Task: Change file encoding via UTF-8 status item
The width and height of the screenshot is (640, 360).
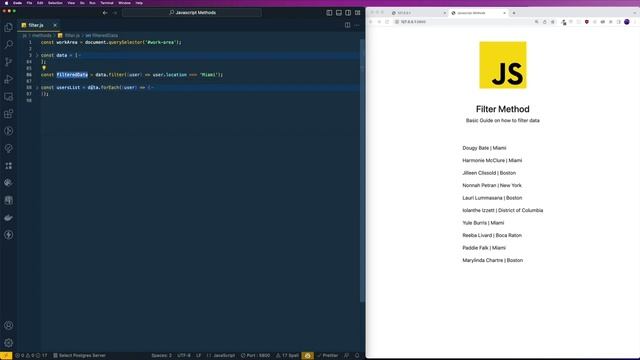Action: [184, 356]
